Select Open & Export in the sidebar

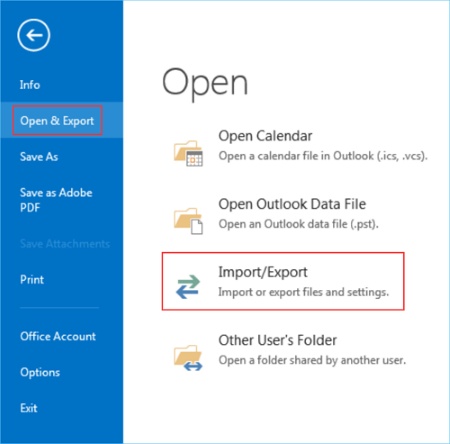click(x=61, y=120)
